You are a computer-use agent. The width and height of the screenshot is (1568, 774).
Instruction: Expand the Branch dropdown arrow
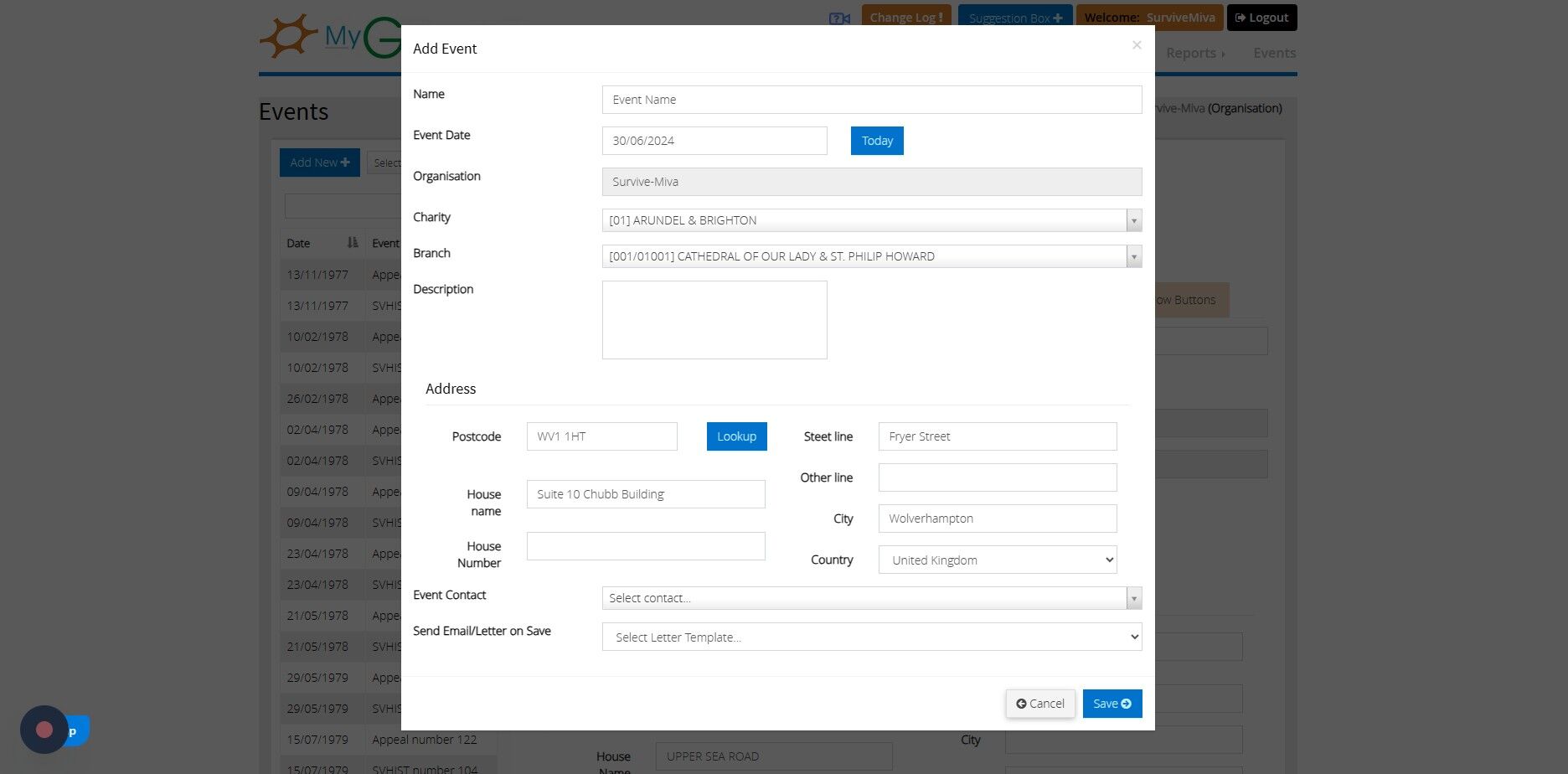click(1134, 257)
